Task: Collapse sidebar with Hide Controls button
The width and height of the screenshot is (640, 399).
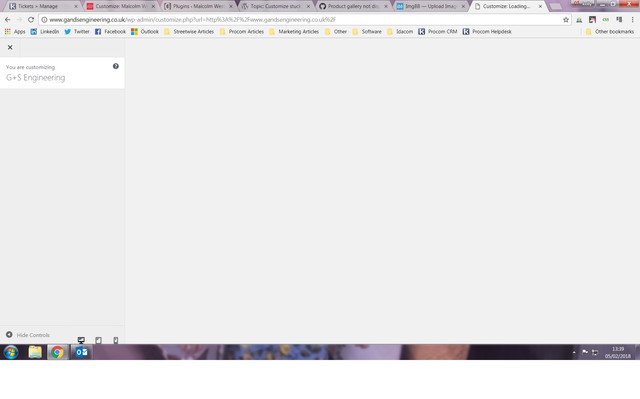Action: tap(28, 335)
